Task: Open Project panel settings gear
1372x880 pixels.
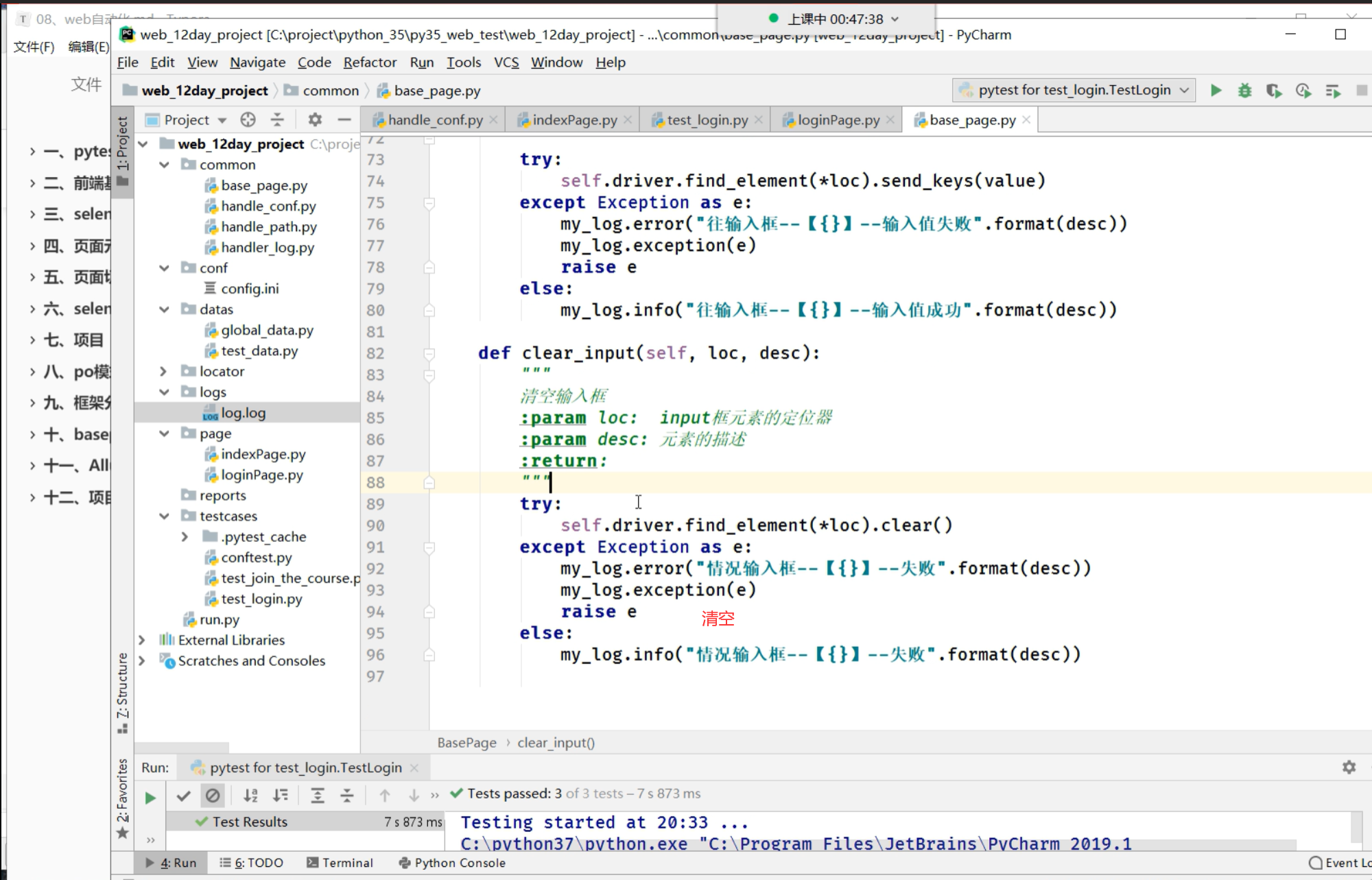Action: pos(315,120)
